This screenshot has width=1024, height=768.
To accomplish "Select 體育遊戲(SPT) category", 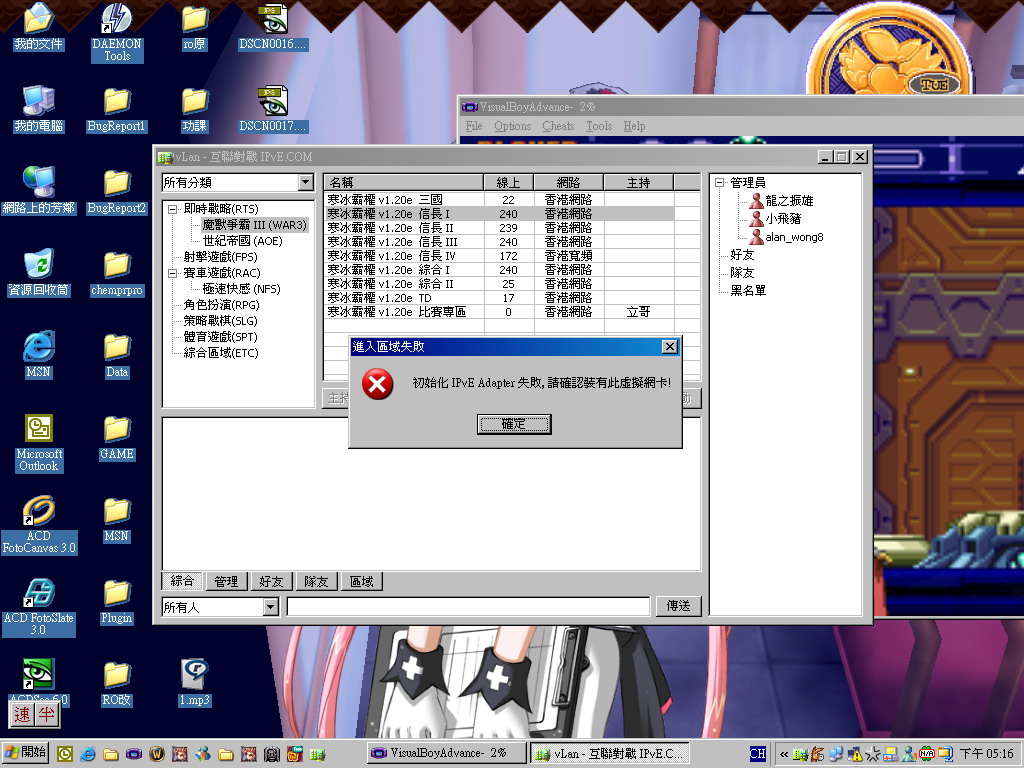I will coord(220,337).
